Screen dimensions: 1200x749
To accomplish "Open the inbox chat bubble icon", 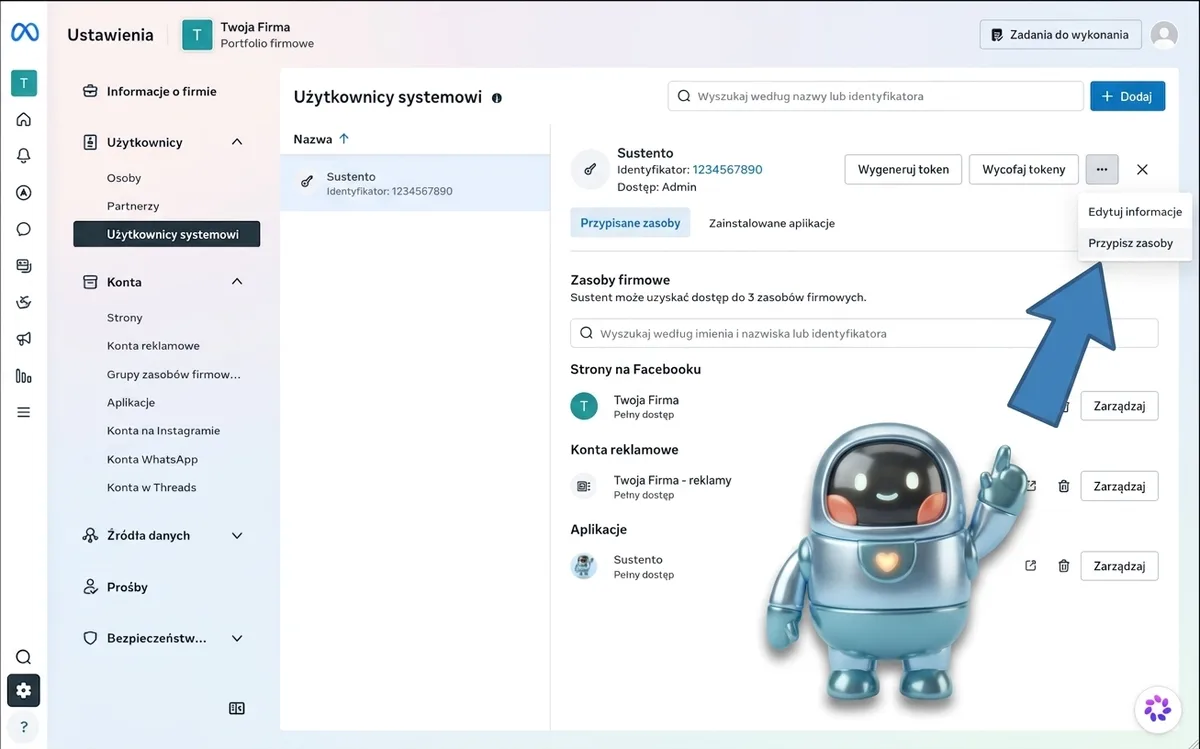I will point(24,229).
